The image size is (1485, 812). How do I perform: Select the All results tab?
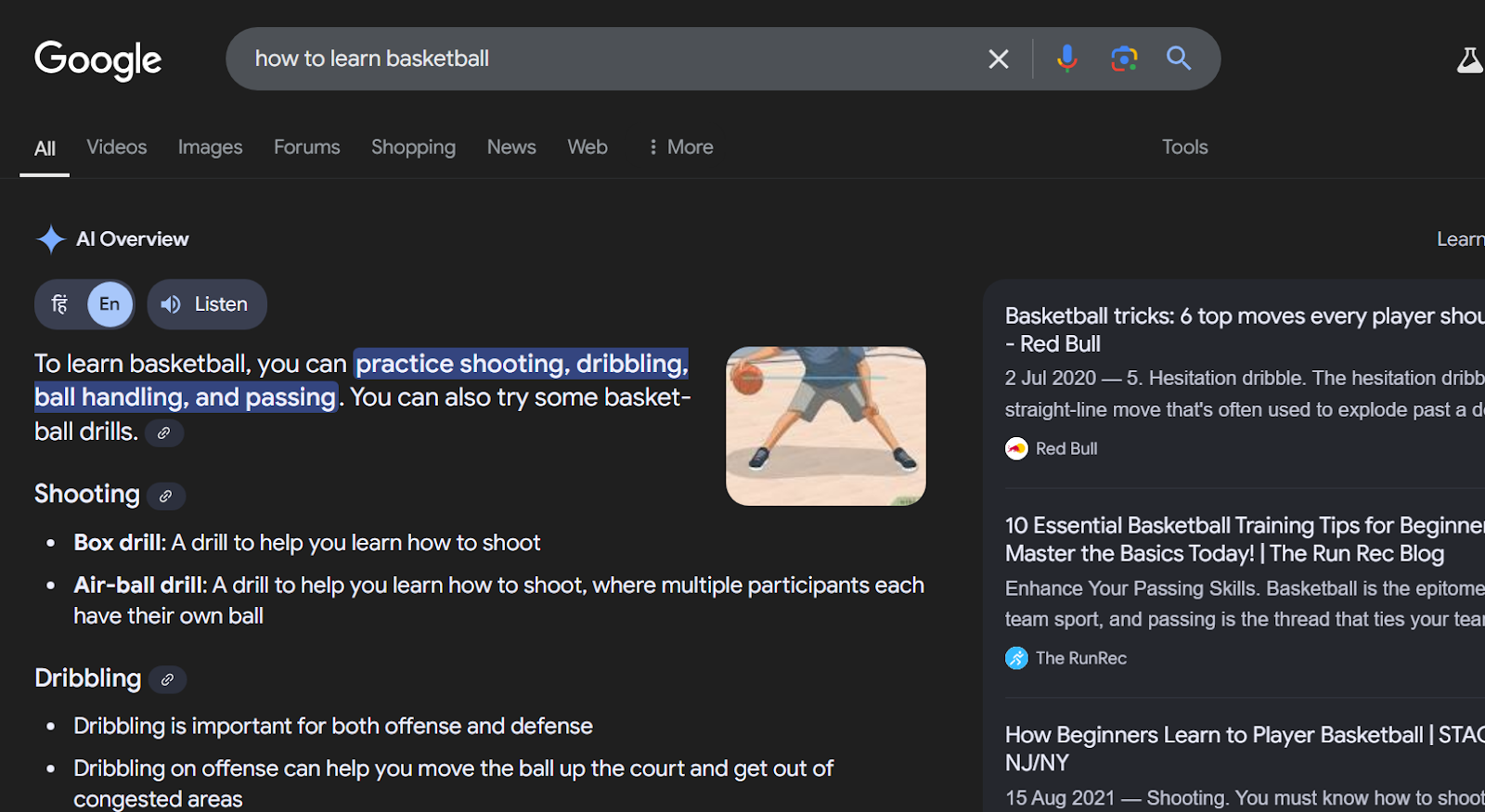pyautogui.click(x=45, y=148)
